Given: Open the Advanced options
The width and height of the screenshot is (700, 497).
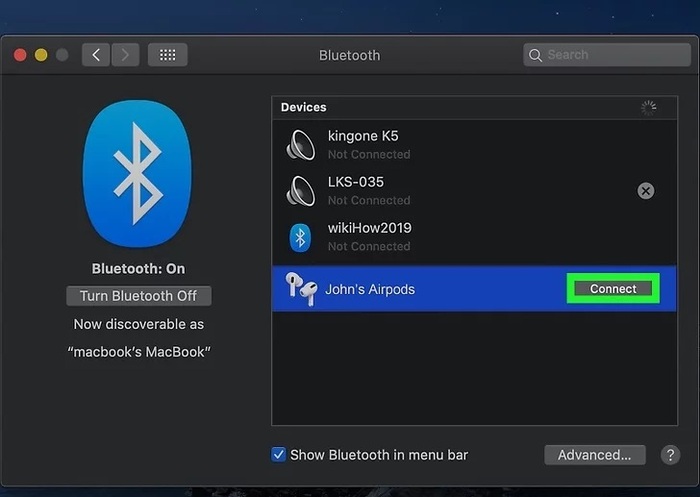Looking at the screenshot, I should pyautogui.click(x=595, y=455).
